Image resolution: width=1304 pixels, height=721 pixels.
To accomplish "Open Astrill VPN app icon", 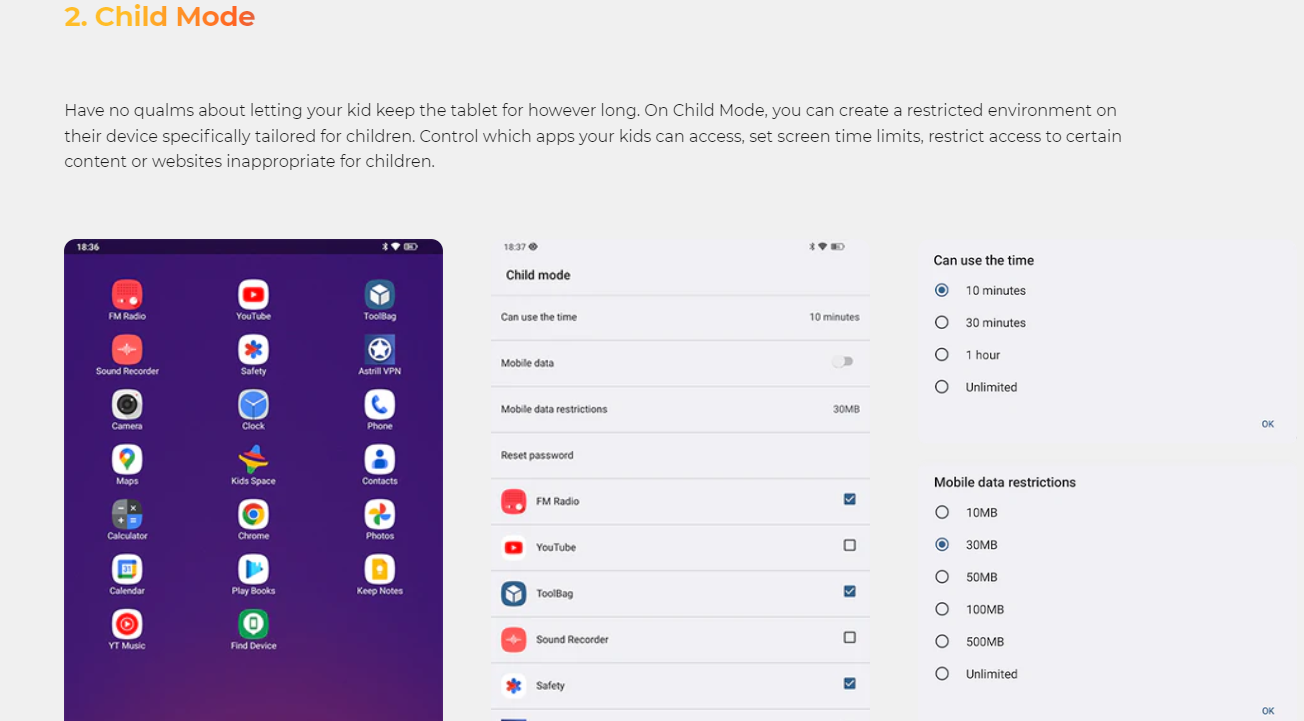I will pos(380,350).
